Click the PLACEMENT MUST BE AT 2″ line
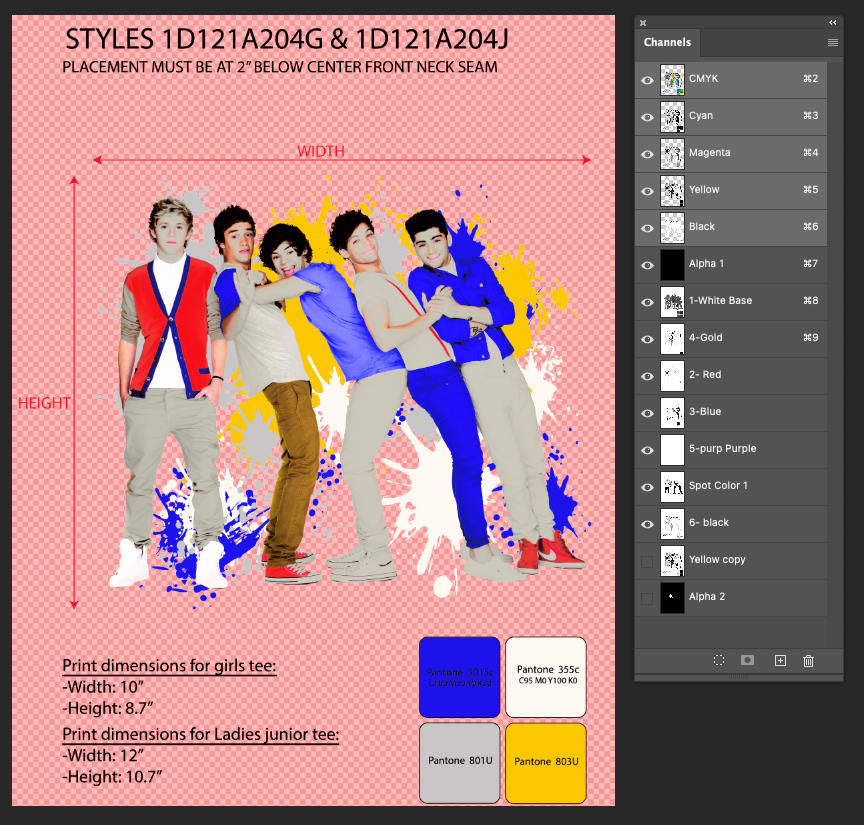 tap(280, 67)
